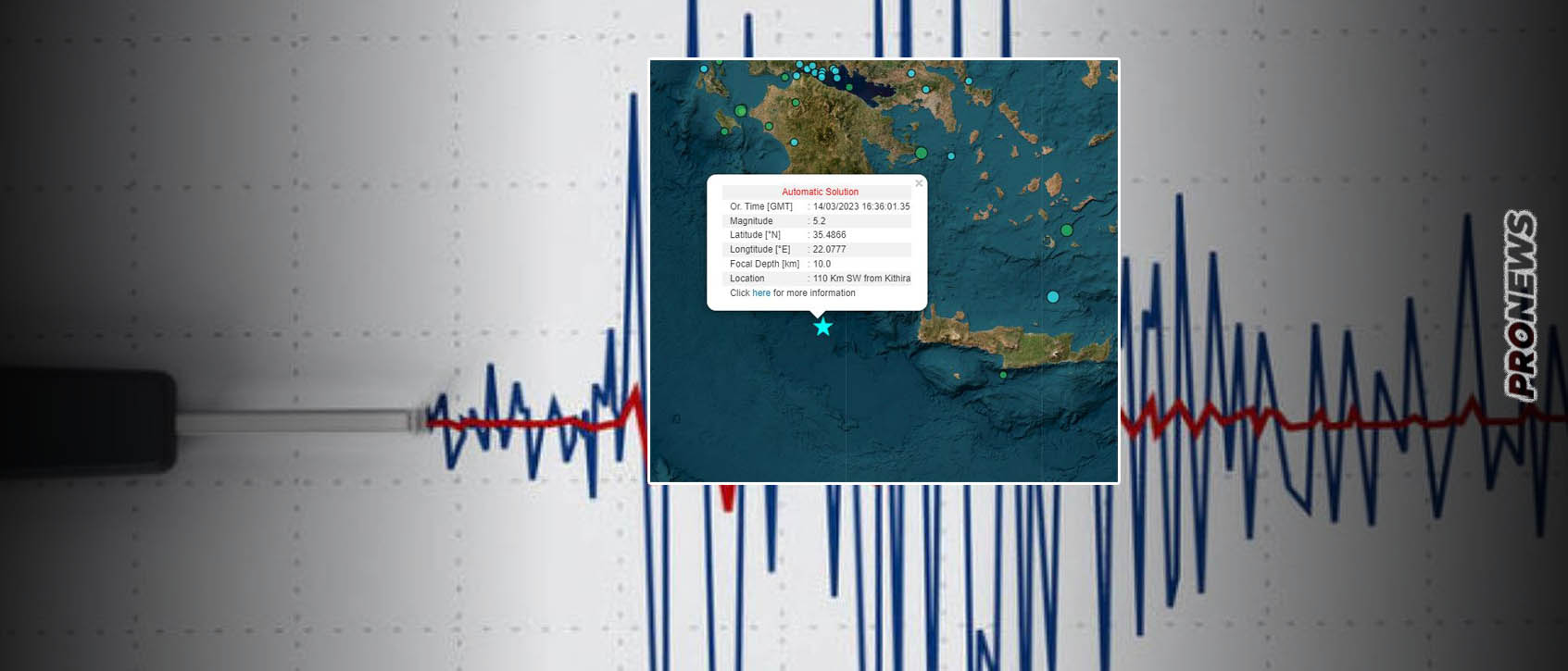
Task: Select the cyan marker on southwest Peloponnese
Action: pyautogui.click(x=794, y=143)
